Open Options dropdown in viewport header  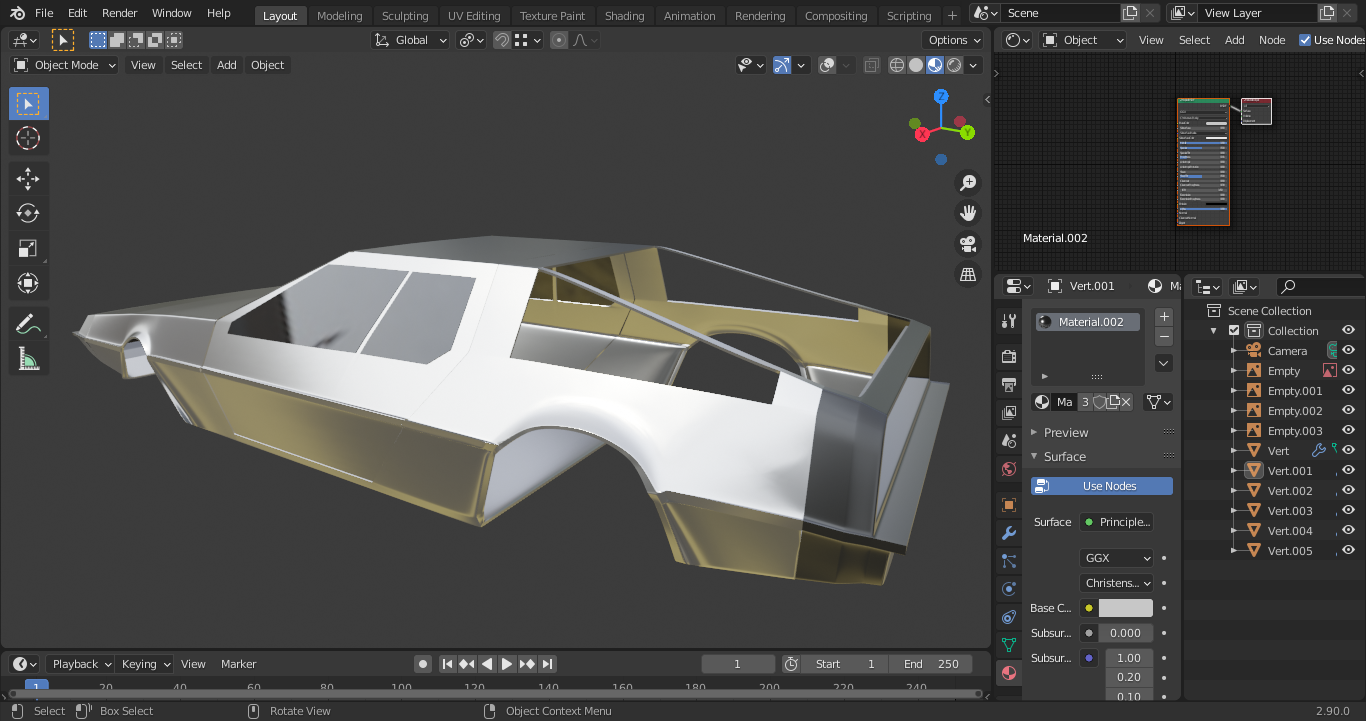(x=954, y=40)
